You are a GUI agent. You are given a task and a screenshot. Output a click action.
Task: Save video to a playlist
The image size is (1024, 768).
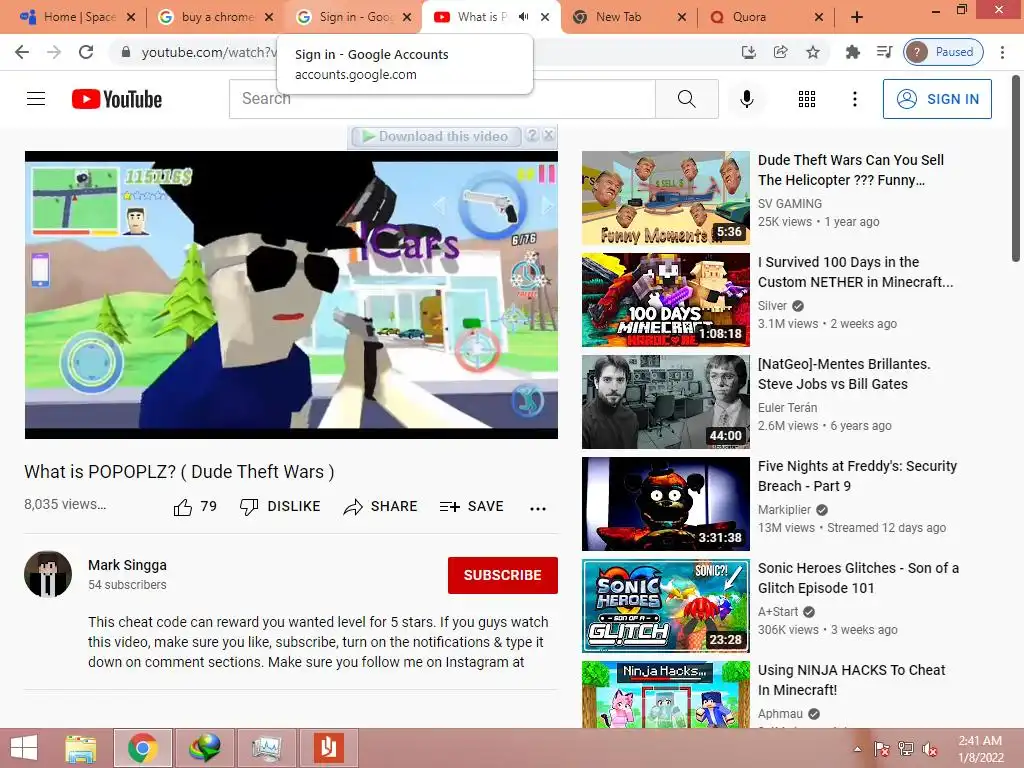point(472,507)
